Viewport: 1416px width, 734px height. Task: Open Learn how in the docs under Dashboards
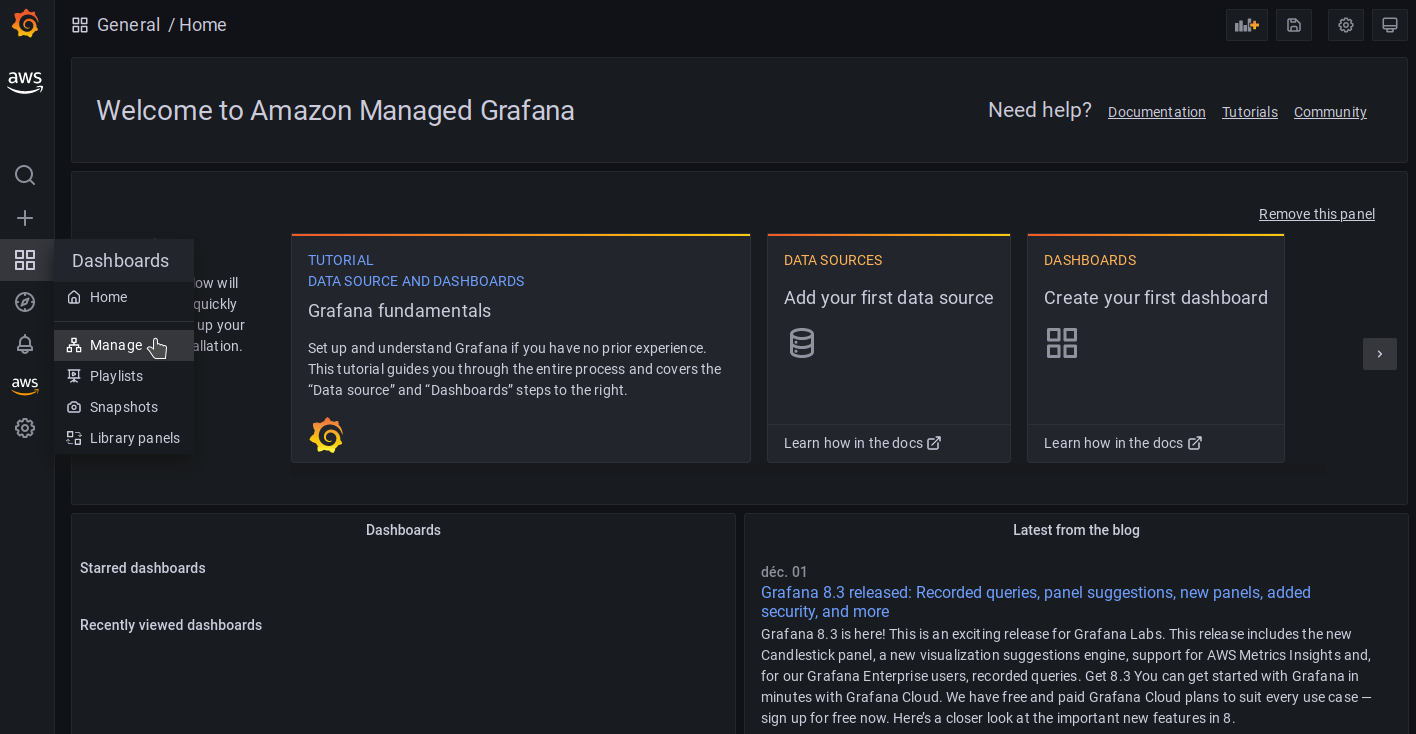1123,443
